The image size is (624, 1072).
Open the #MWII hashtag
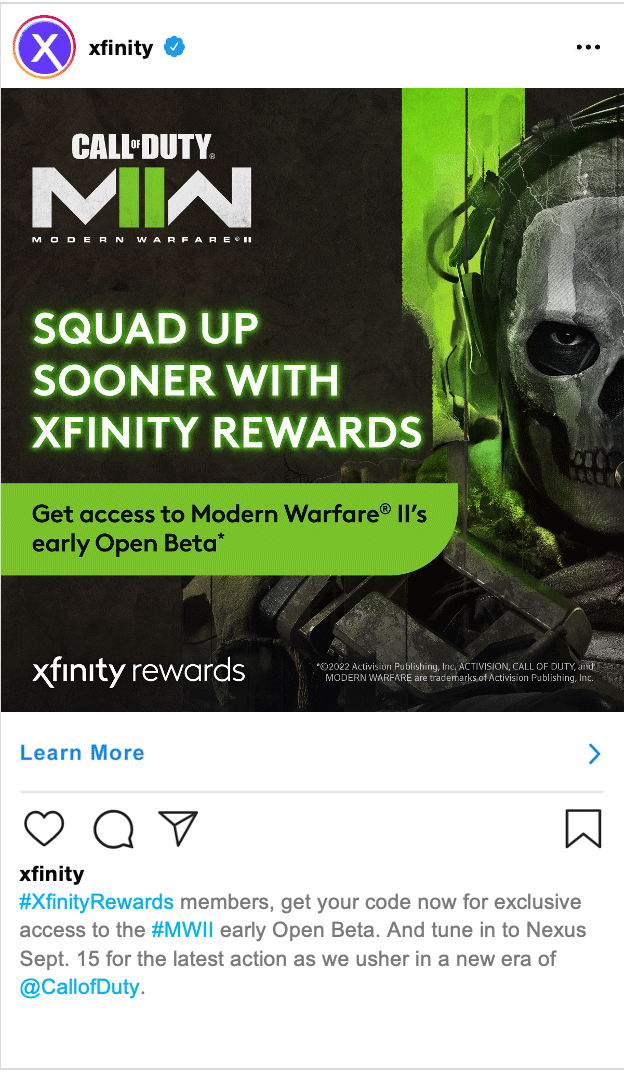pos(182,930)
